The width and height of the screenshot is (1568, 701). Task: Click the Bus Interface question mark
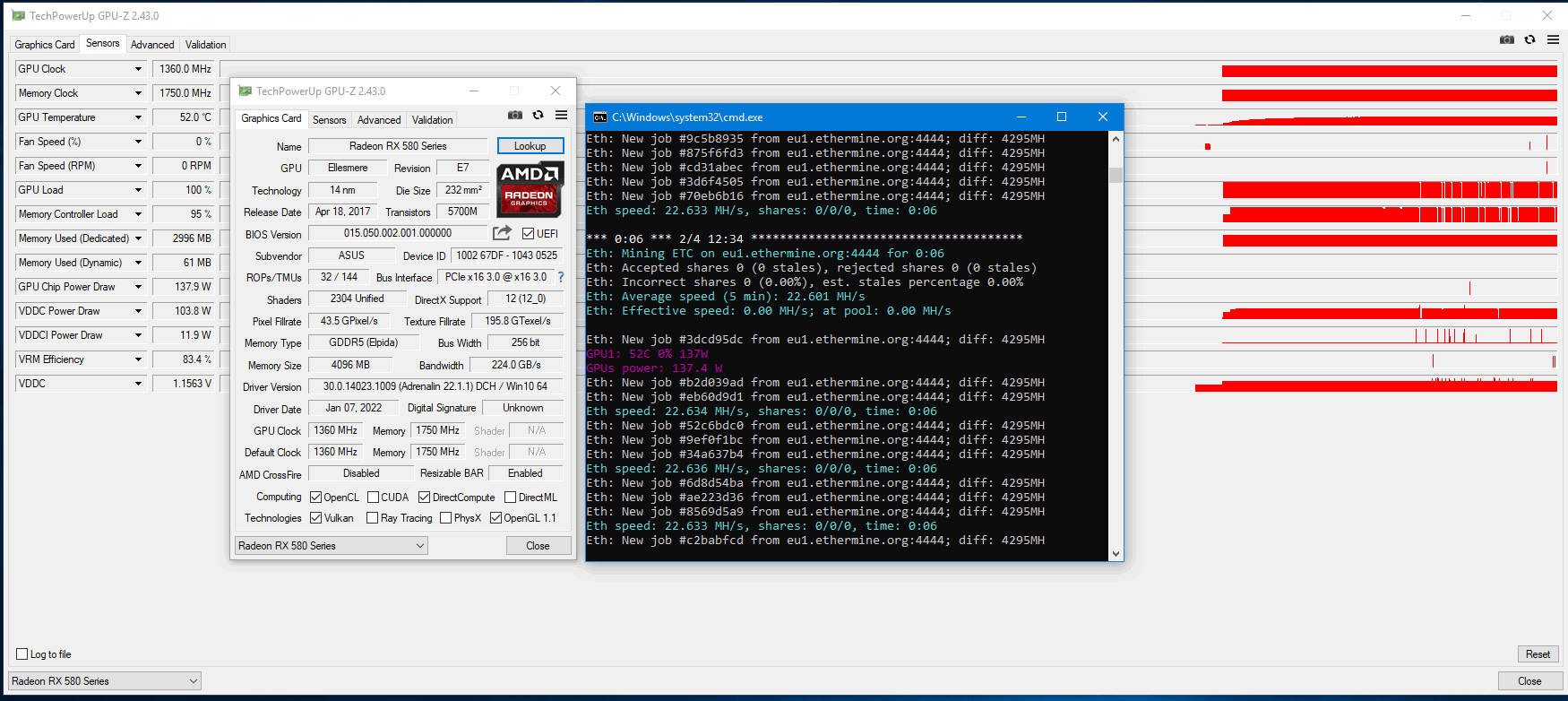(561, 277)
